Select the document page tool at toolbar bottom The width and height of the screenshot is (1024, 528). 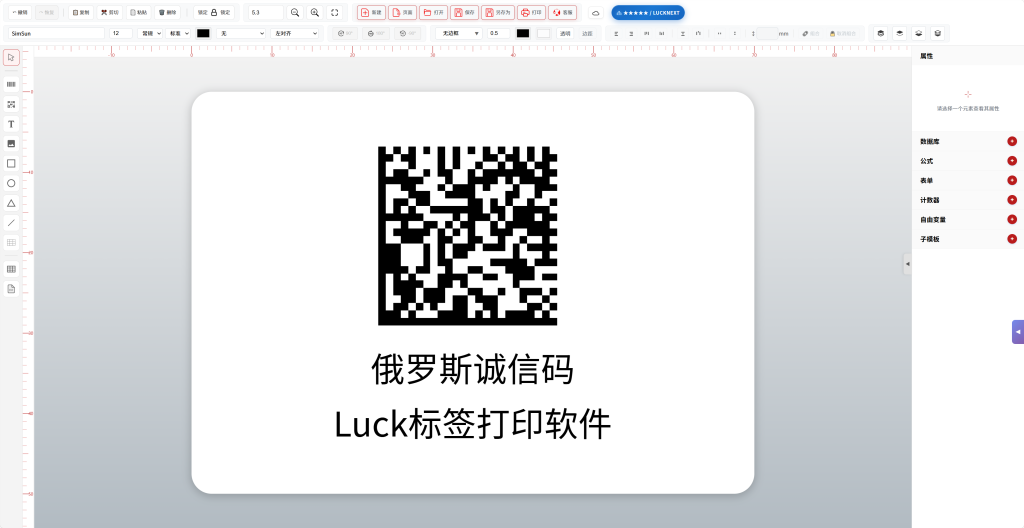click(x=11, y=288)
